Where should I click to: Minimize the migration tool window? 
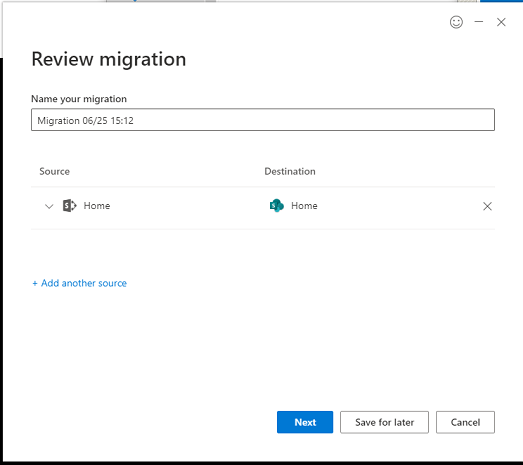(479, 22)
